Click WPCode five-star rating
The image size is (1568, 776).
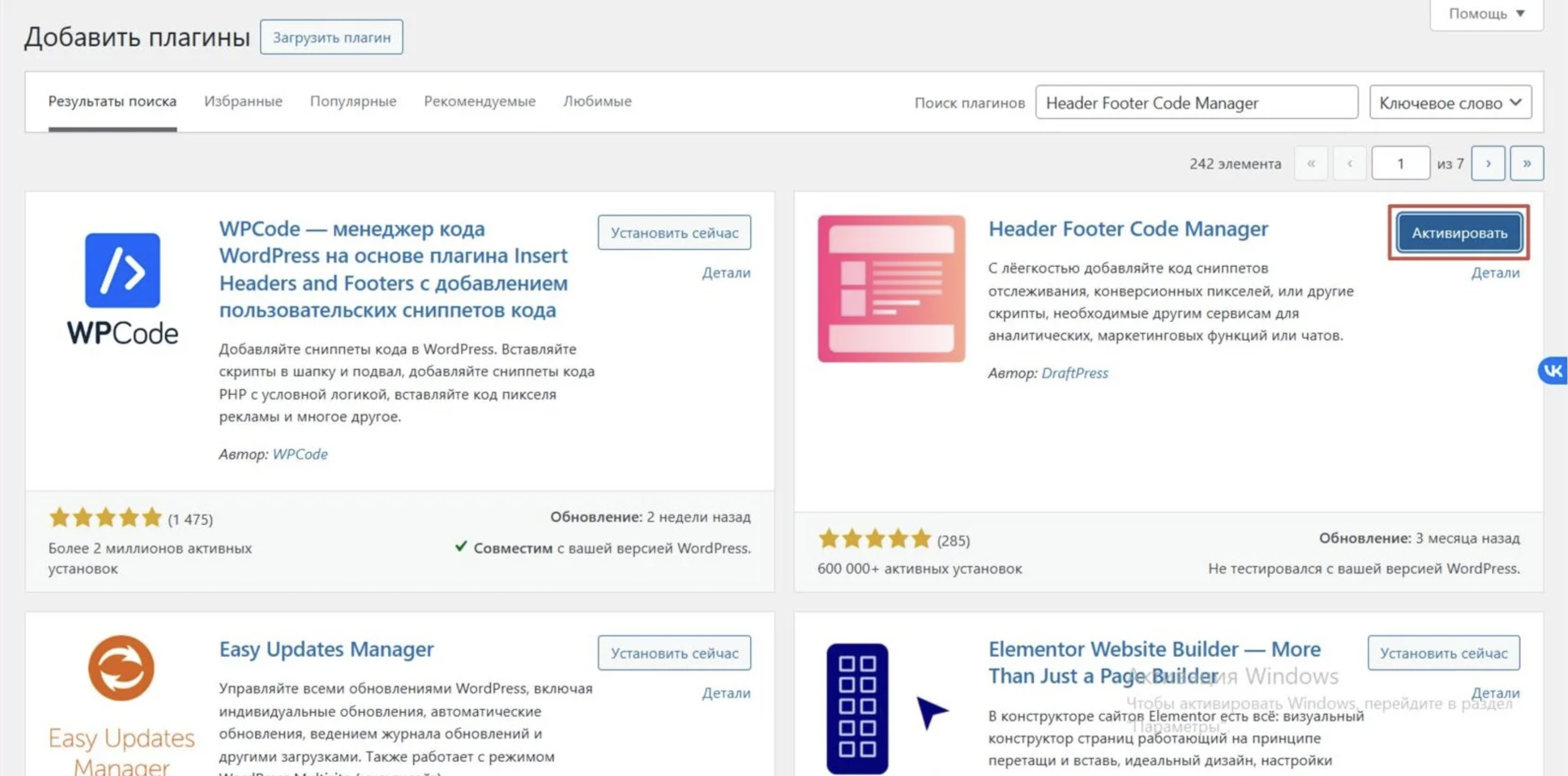[105, 518]
